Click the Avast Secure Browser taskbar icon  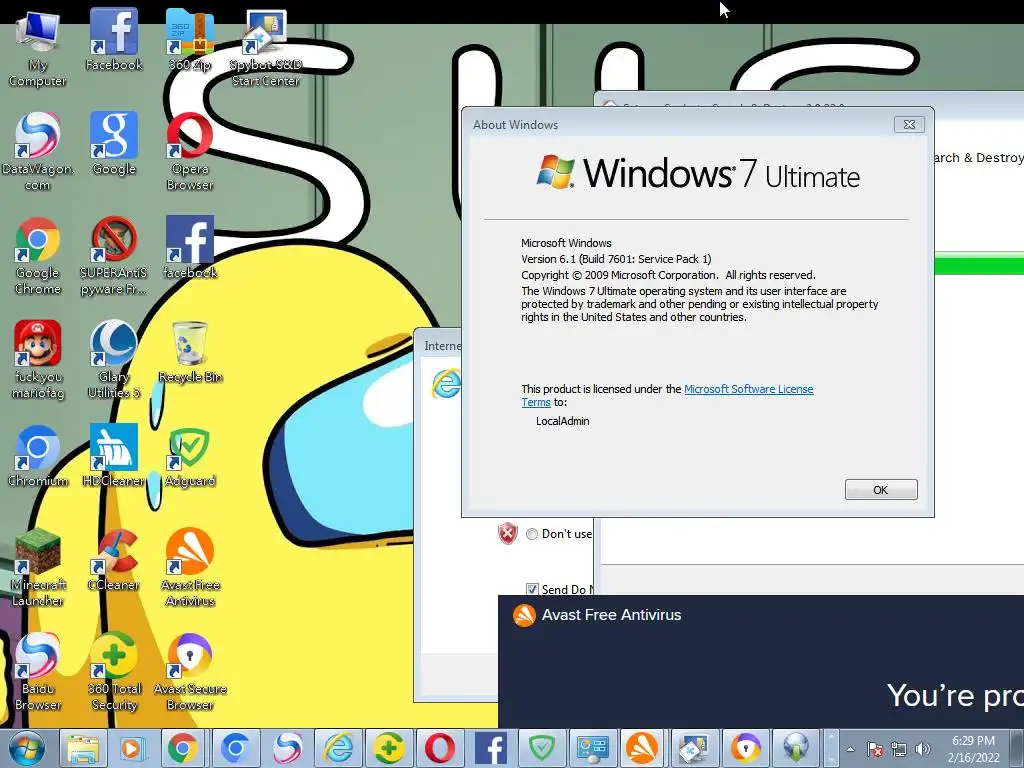tap(744, 748)
